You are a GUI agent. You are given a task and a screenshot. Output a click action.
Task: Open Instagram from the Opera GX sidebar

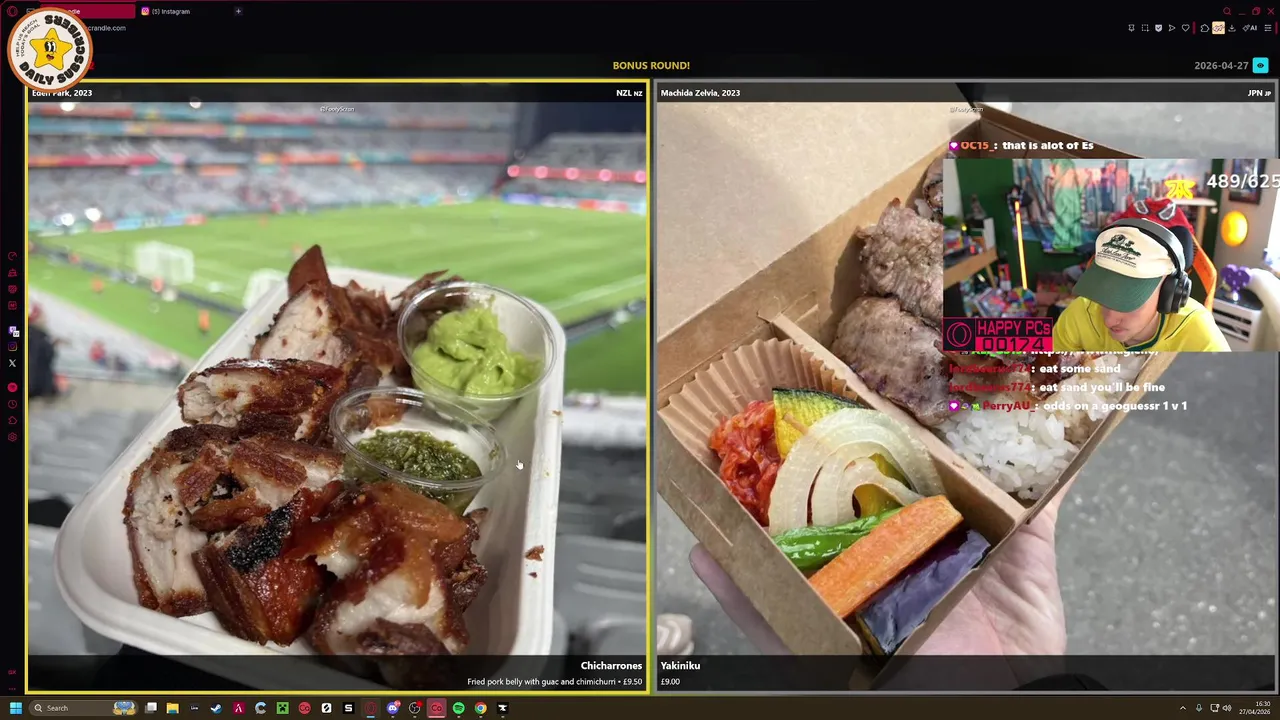(12, 346)
